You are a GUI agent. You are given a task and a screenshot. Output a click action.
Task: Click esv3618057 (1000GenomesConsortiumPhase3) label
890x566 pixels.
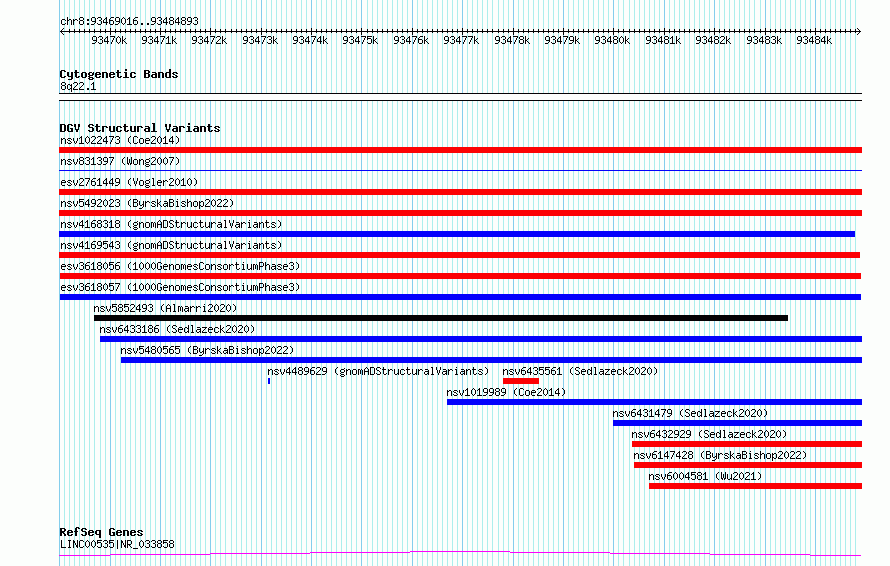point(180,287)
